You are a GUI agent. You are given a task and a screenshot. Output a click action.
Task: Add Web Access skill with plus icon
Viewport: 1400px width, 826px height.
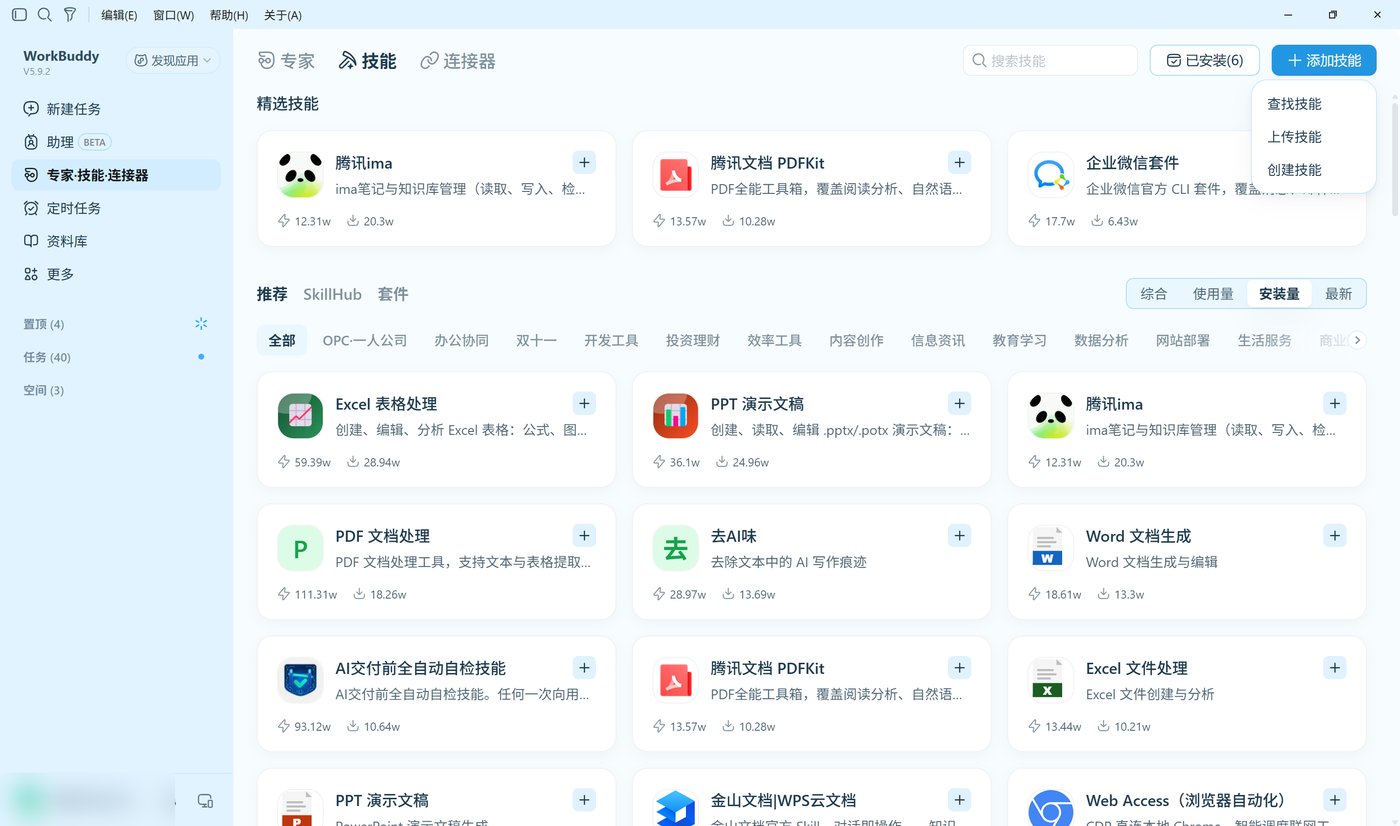[1335, 799]
